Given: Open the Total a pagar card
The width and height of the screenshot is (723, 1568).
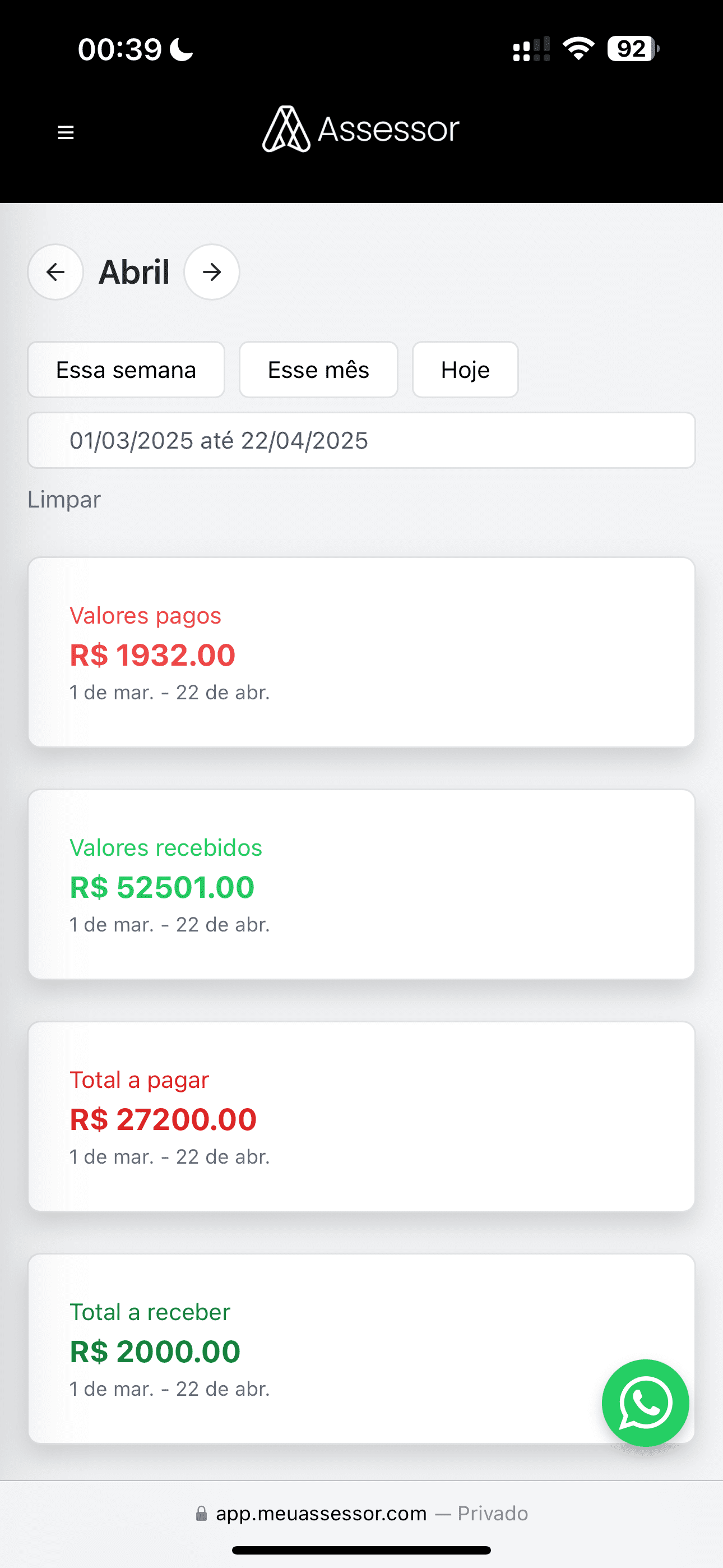Looking at the screenshot, I should (361, 1117).
